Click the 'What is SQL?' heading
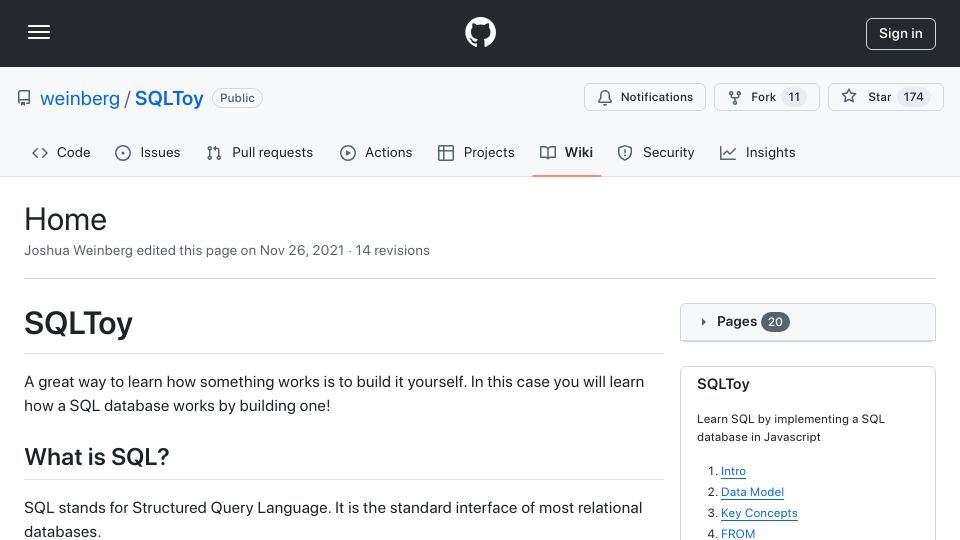 (x=97, y=457)
